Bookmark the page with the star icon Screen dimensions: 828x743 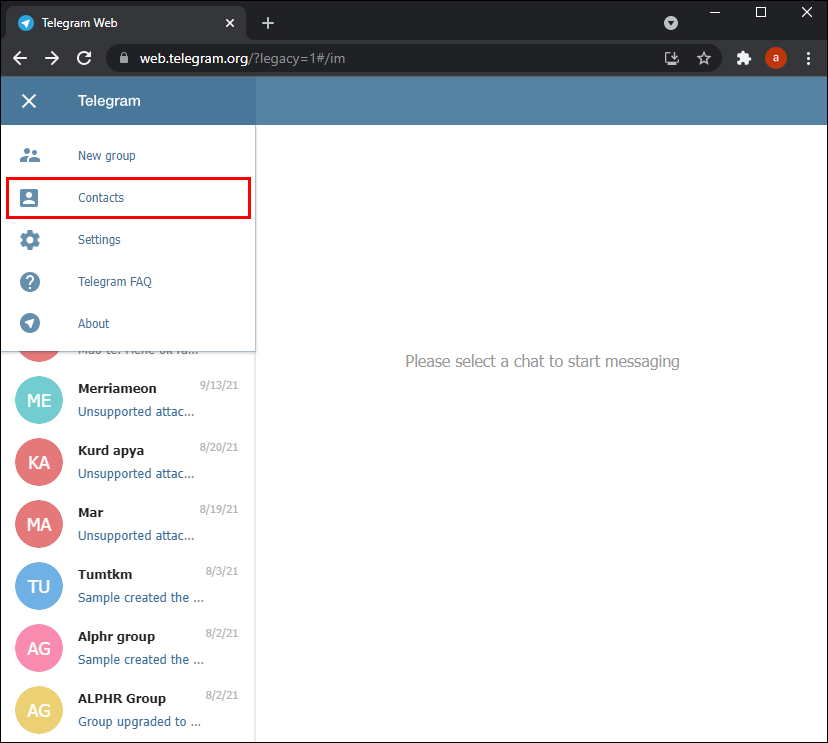click(x=705, y=58)
